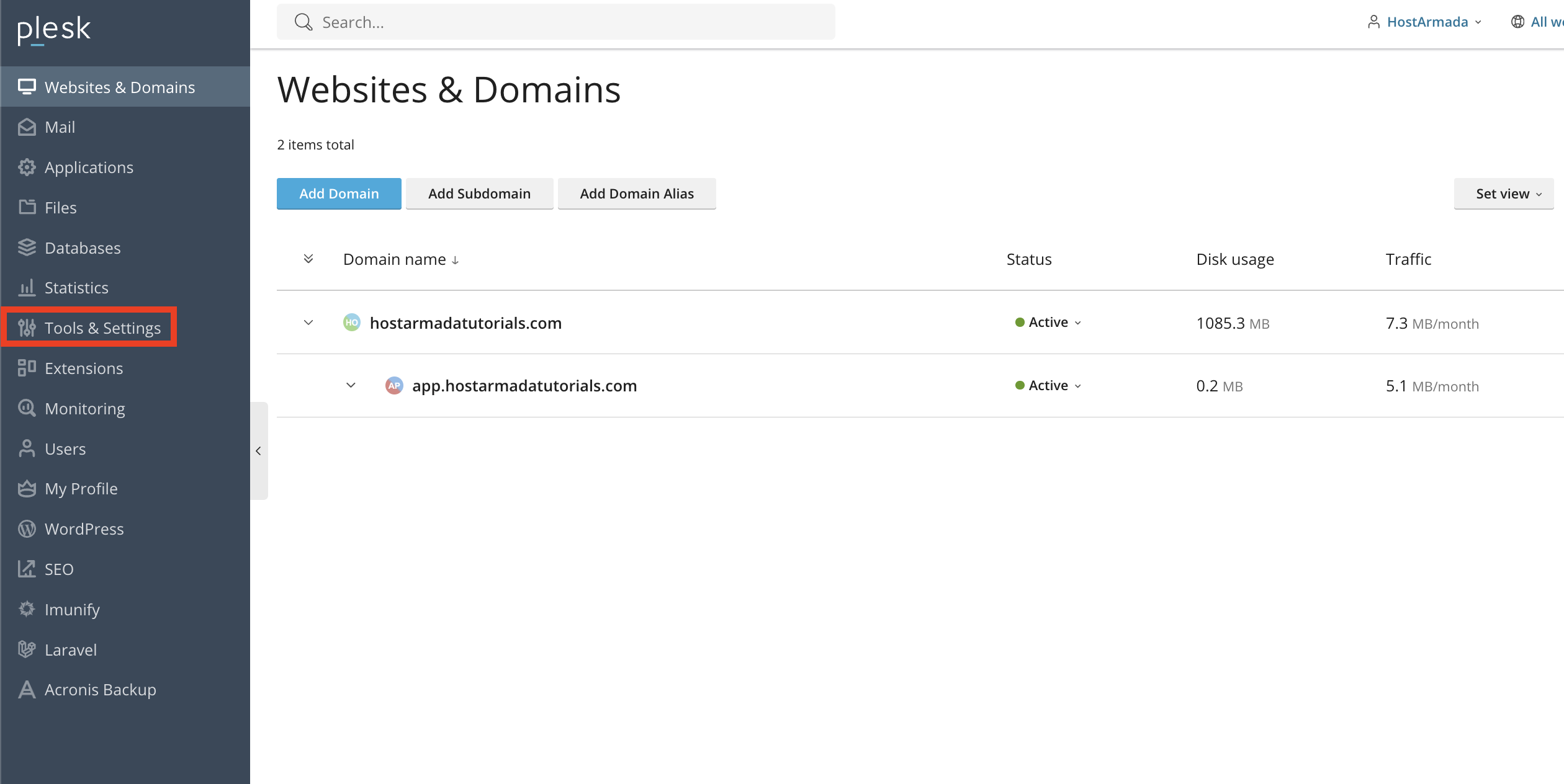Click the hostarmadatutorials.com favicon badge
The height and width of the screenshot is (784, 1564).
[352, 323]
